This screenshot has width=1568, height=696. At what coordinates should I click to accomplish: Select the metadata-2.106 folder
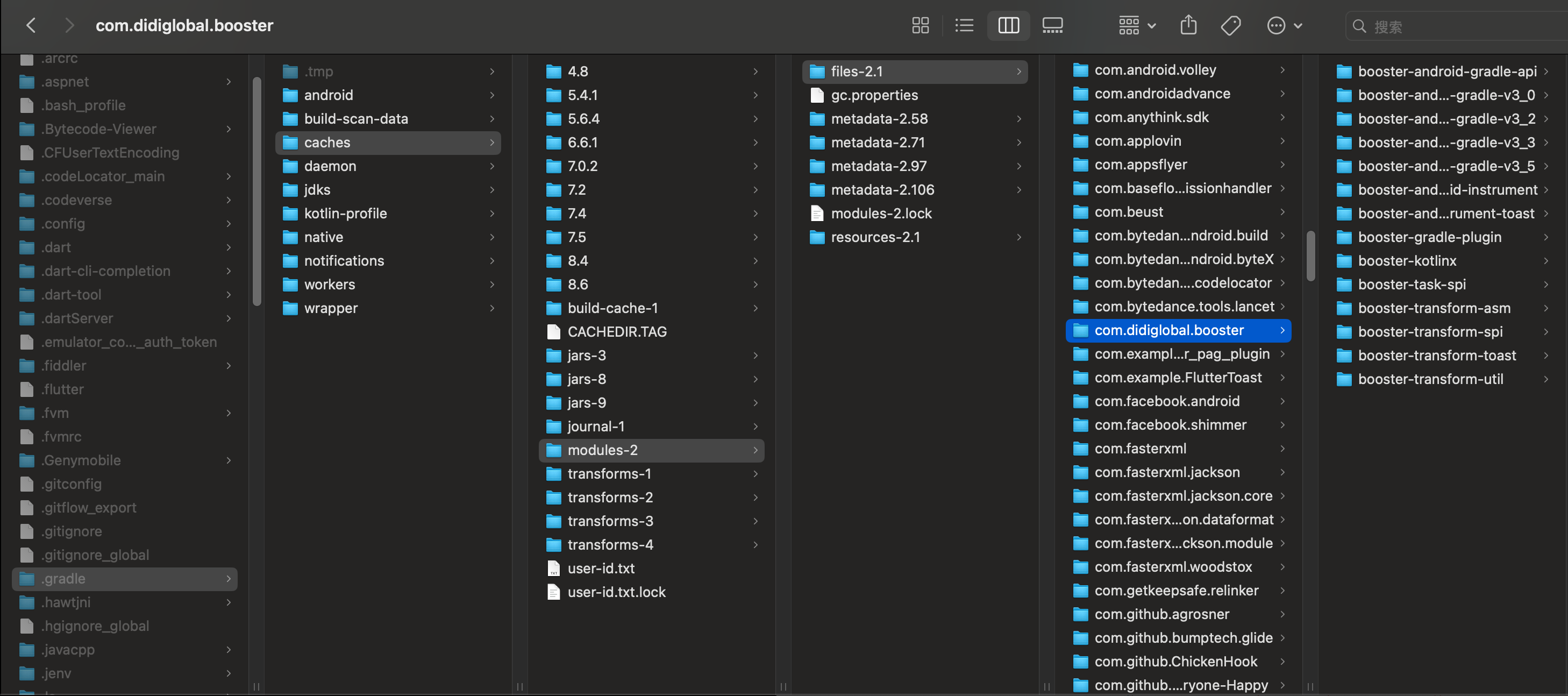point(882,189)
